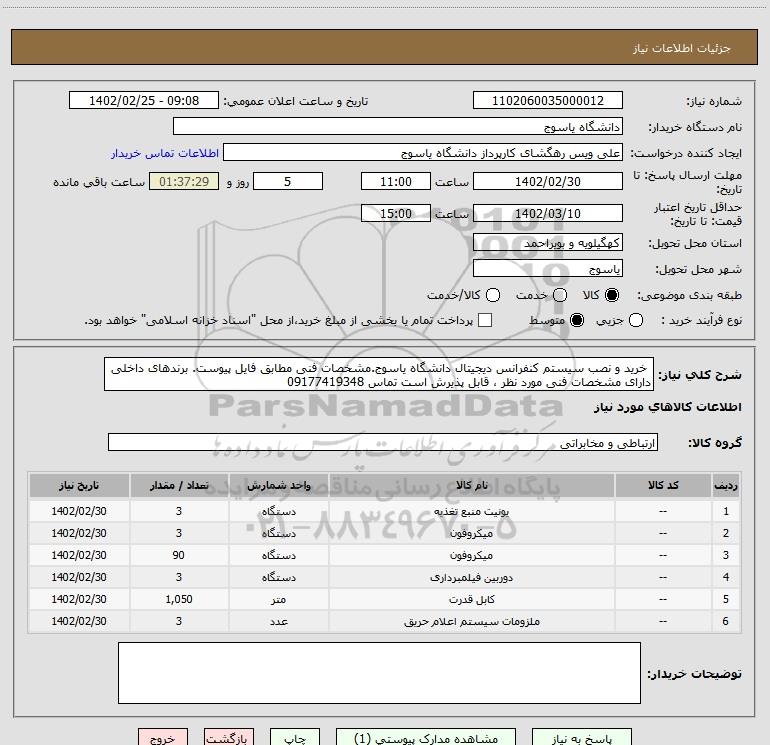Choose متوسط purchase process option
Viewport: 770px width, 745px height.
577,320
